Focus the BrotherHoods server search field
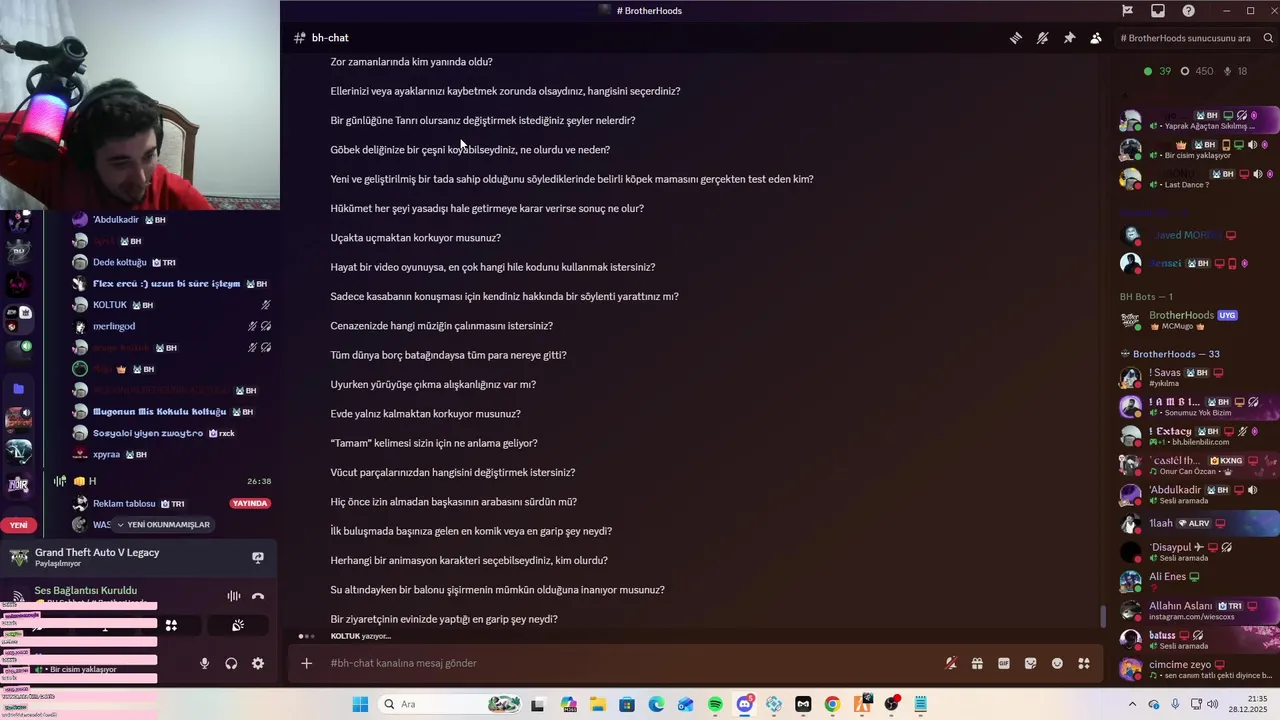 [x=1196, y=38]
